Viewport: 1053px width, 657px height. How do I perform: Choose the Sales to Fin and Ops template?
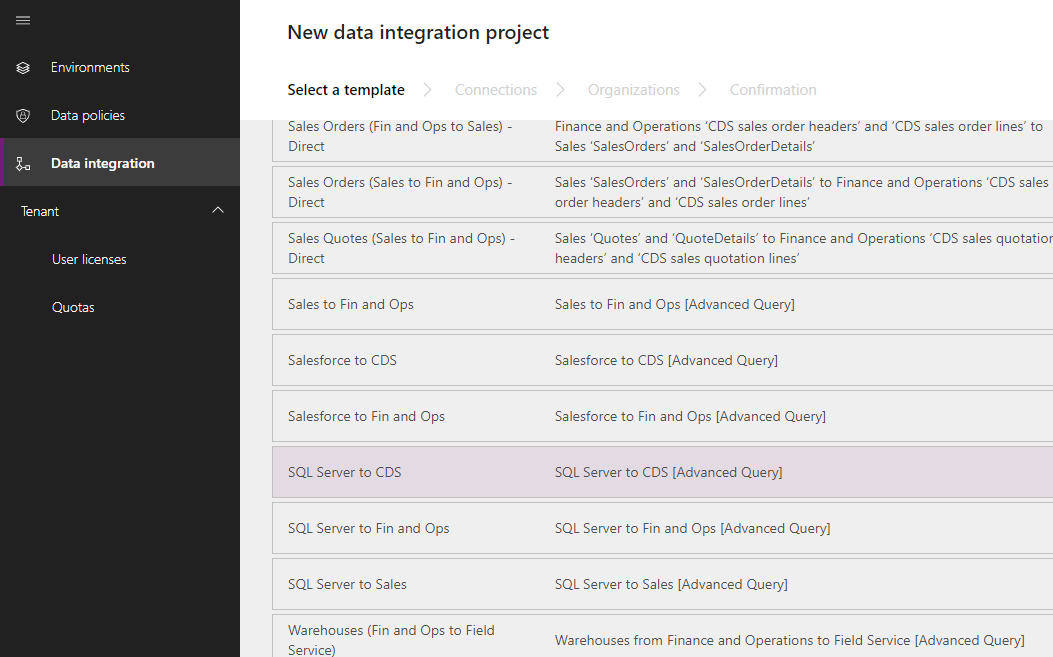click(350, 304)
